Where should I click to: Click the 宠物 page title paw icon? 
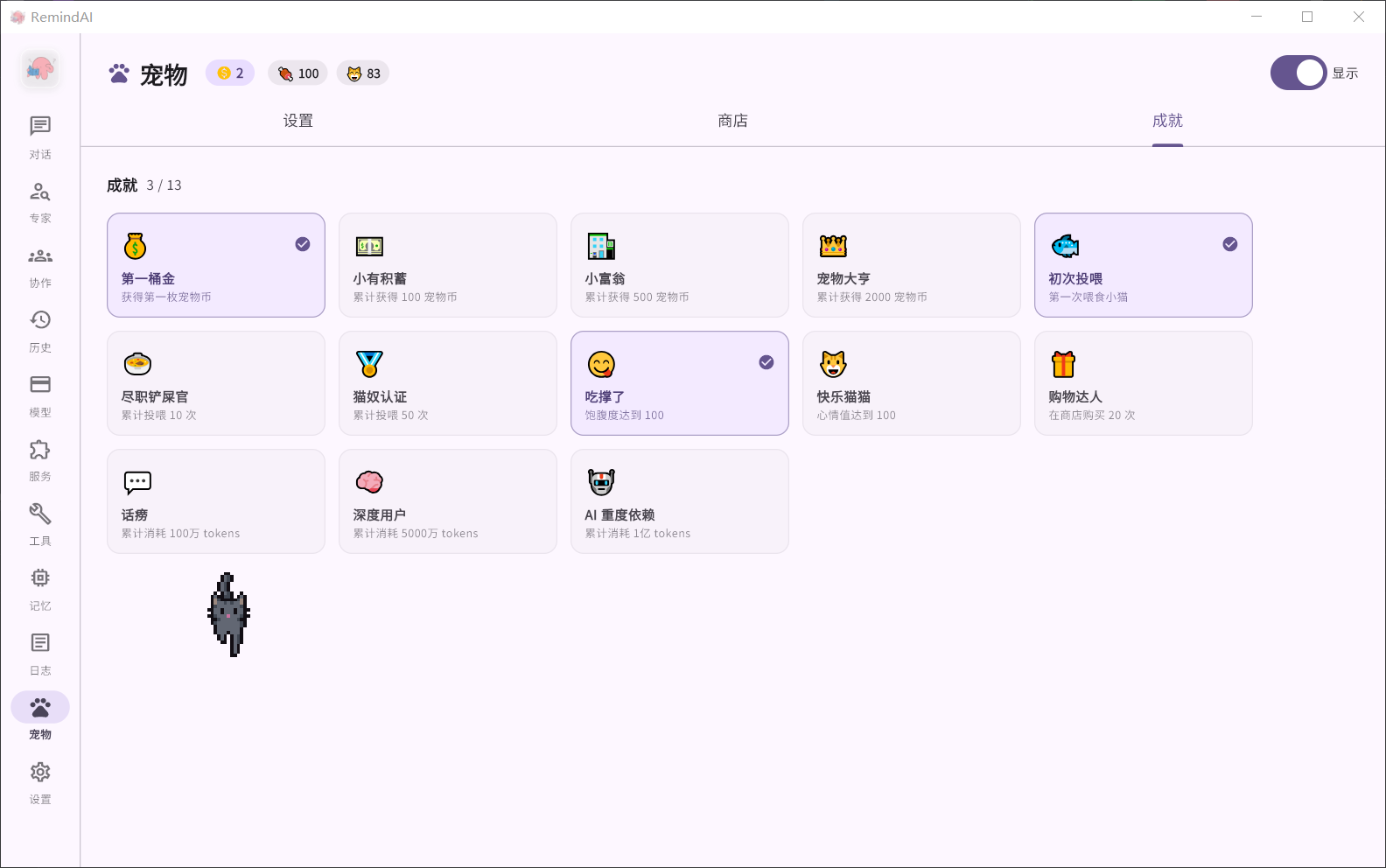click(119, 74)
